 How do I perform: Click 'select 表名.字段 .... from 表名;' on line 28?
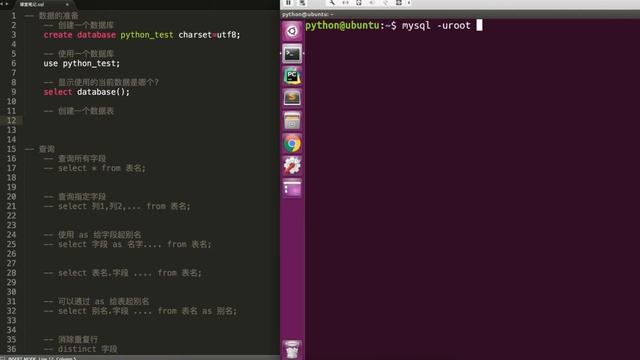tap(130, 273)
